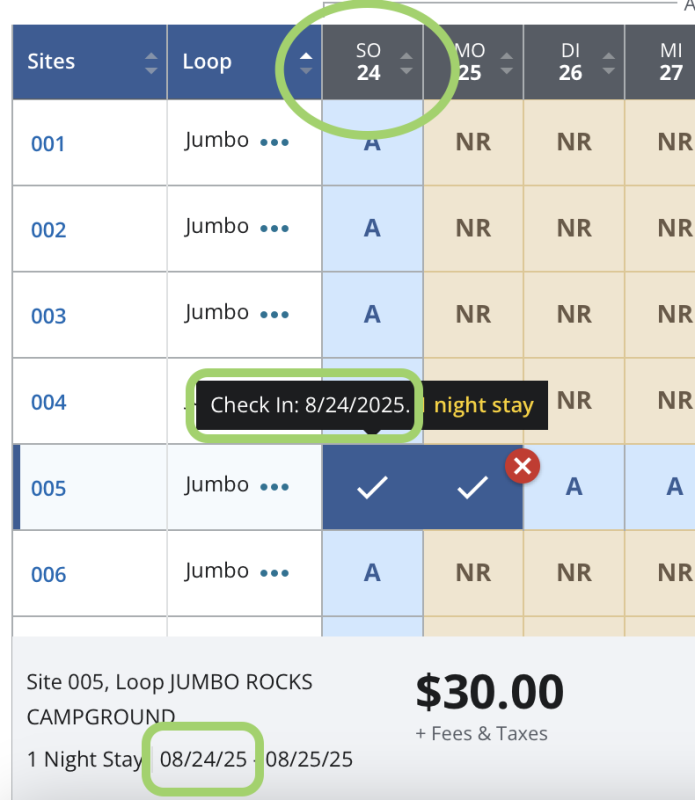Viewport: 695px width, 800px height.
Task: Select available Tuesday 26 for site 005
Action: pos(574,487)
